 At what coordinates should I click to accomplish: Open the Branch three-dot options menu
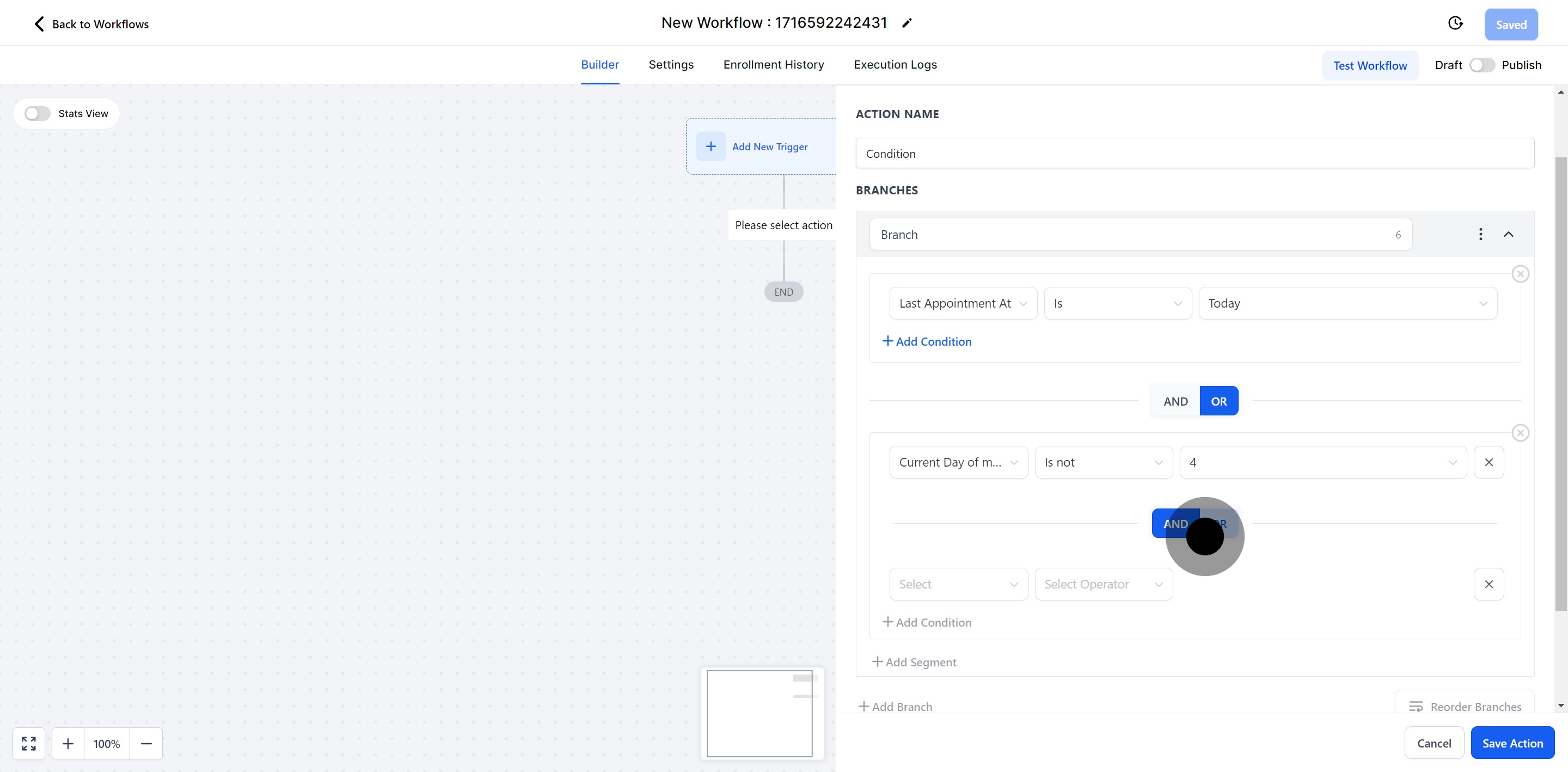[1480, 235]
